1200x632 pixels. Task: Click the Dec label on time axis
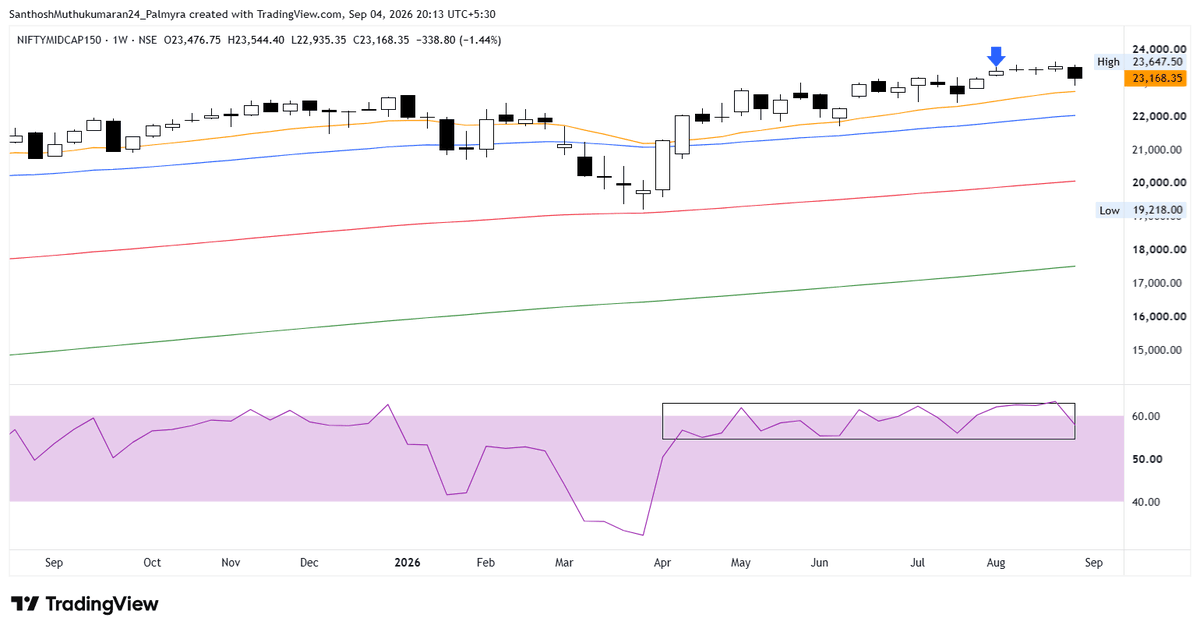pos(309,563)
